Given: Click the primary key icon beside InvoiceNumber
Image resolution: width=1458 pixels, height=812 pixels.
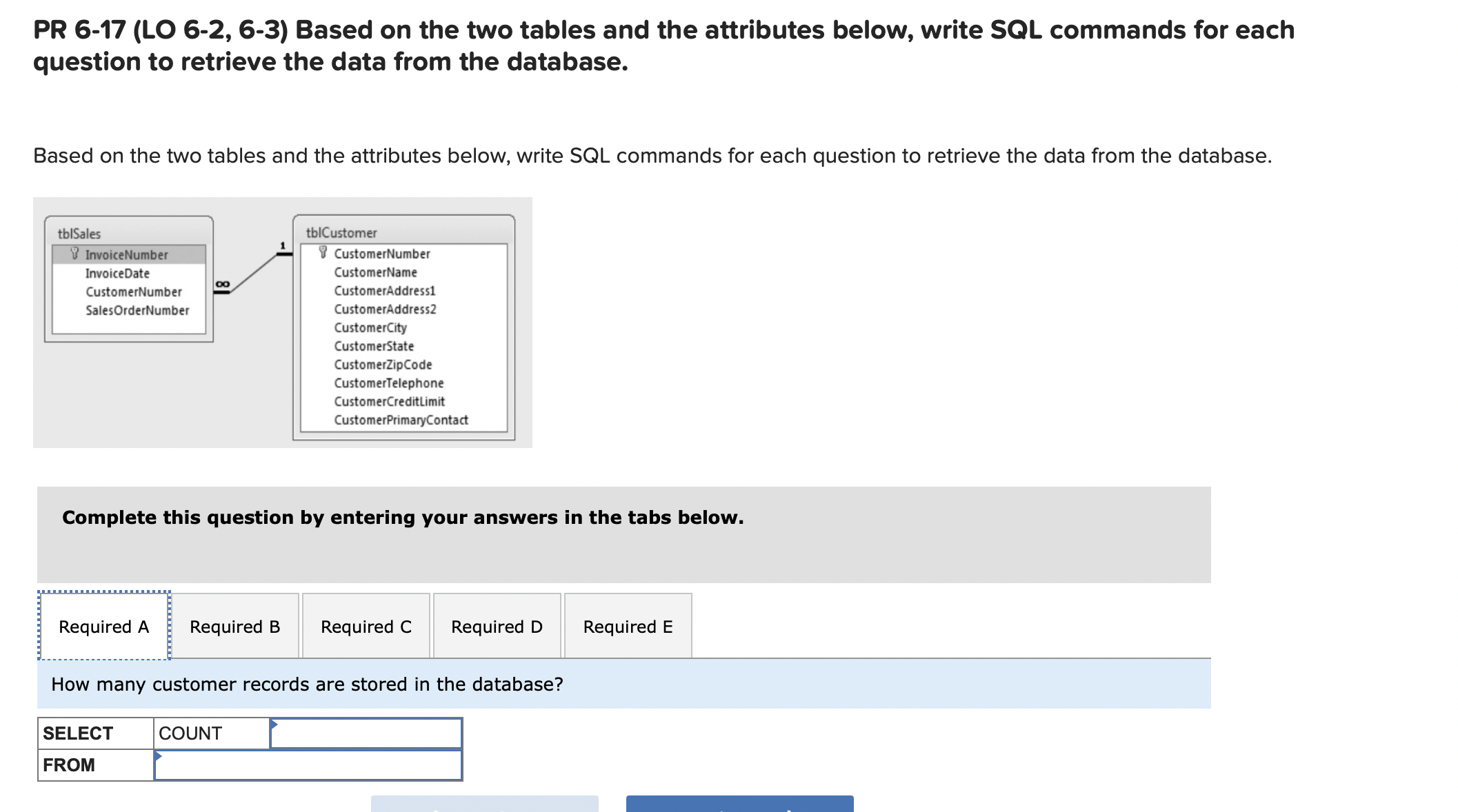Looking at the screenshot, I should [x=76, y=254].
